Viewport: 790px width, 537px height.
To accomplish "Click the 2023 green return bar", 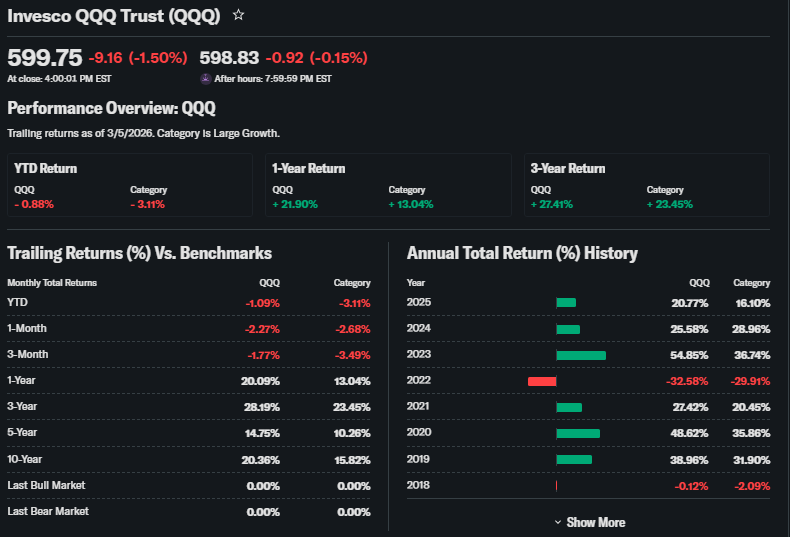I will pyautogui.click(x=581, y=355).
